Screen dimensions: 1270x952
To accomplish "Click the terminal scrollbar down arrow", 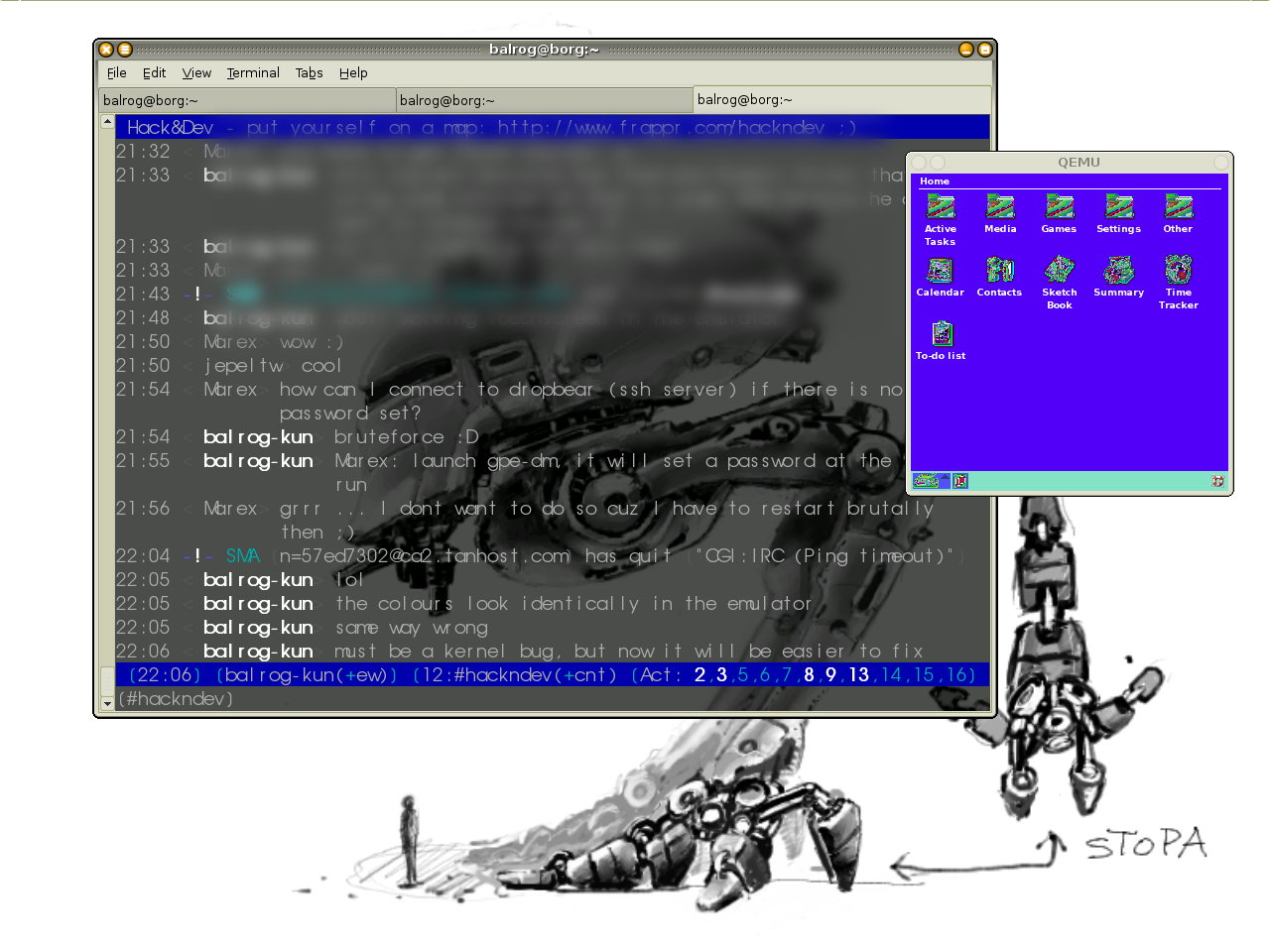I will (107, 703).
